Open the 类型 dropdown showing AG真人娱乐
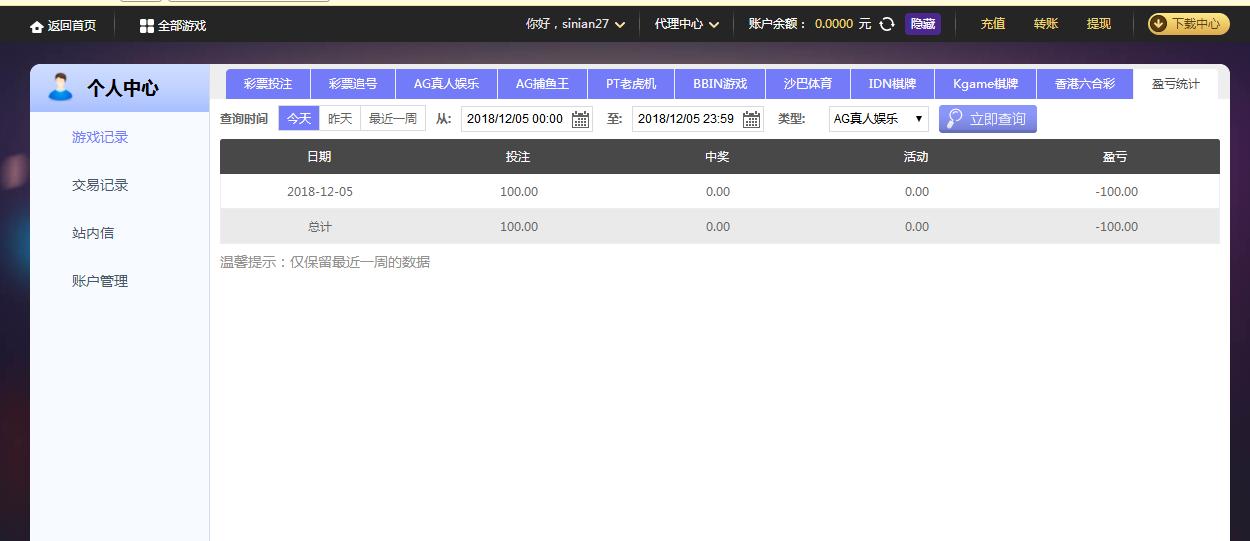Viewport: 1250px width, 541px height. tap(878, 119)
